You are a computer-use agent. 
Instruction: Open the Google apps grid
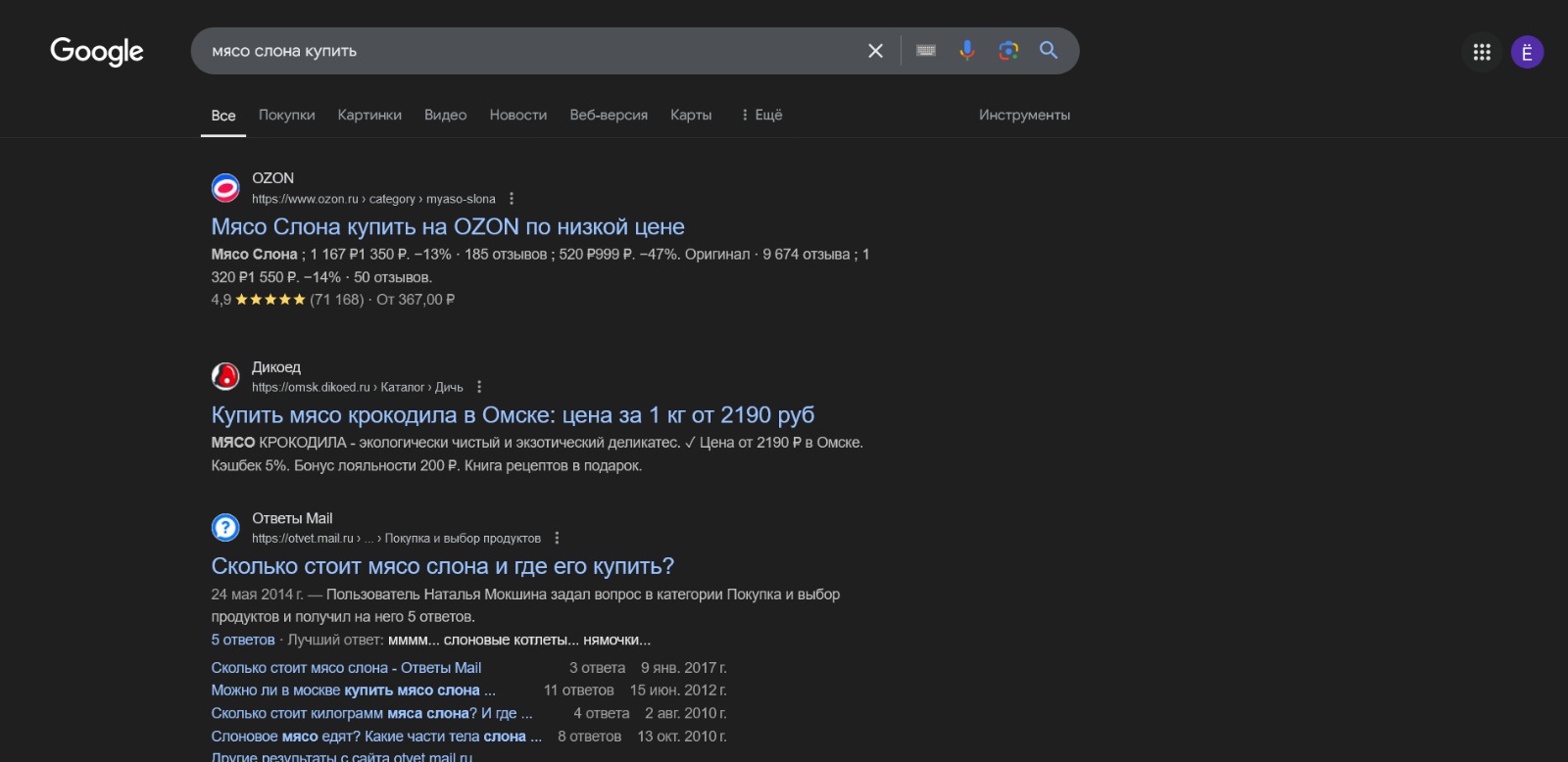click(1482, 52)
